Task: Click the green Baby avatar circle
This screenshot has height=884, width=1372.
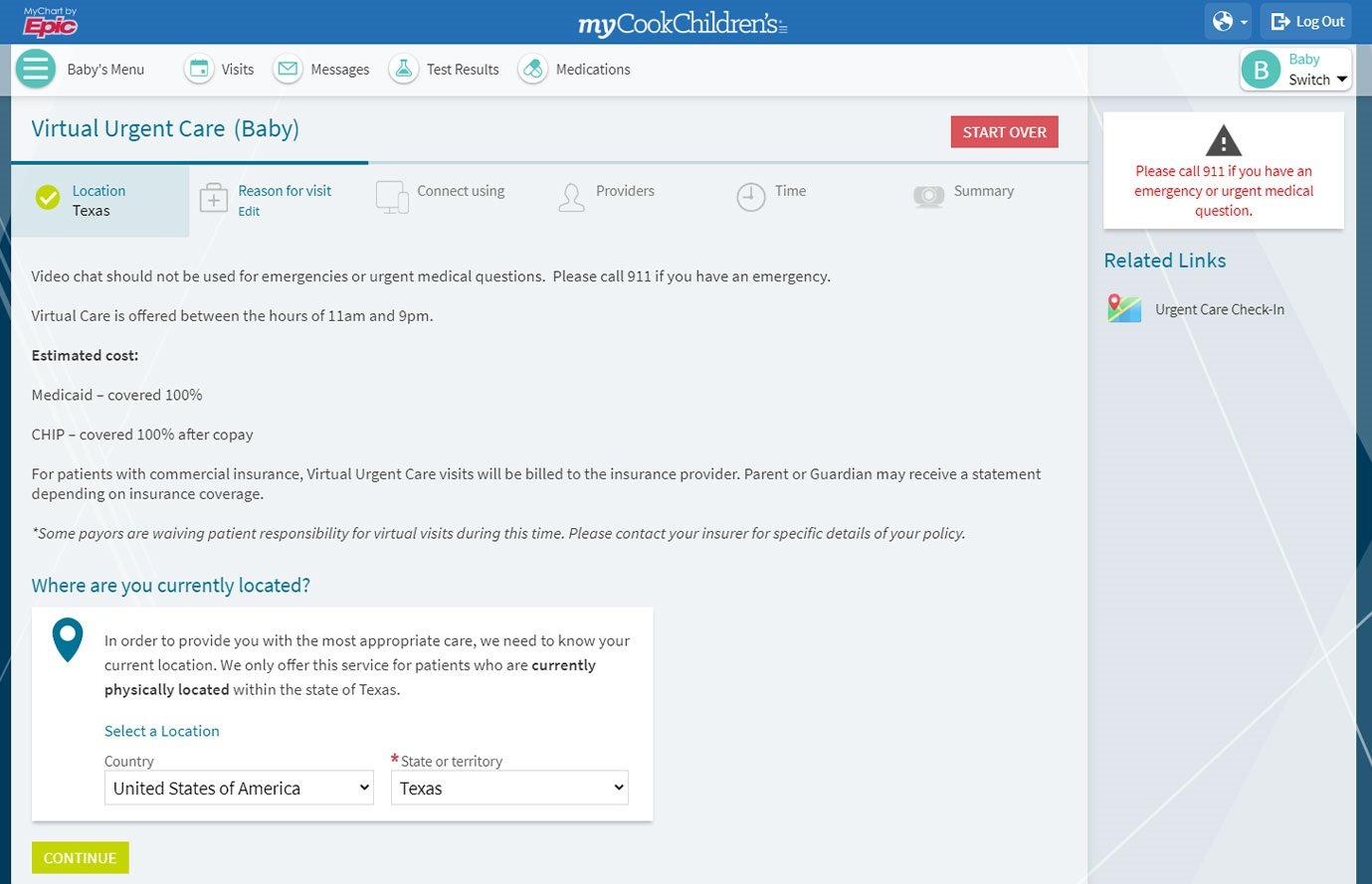Action: point(1262,70)
